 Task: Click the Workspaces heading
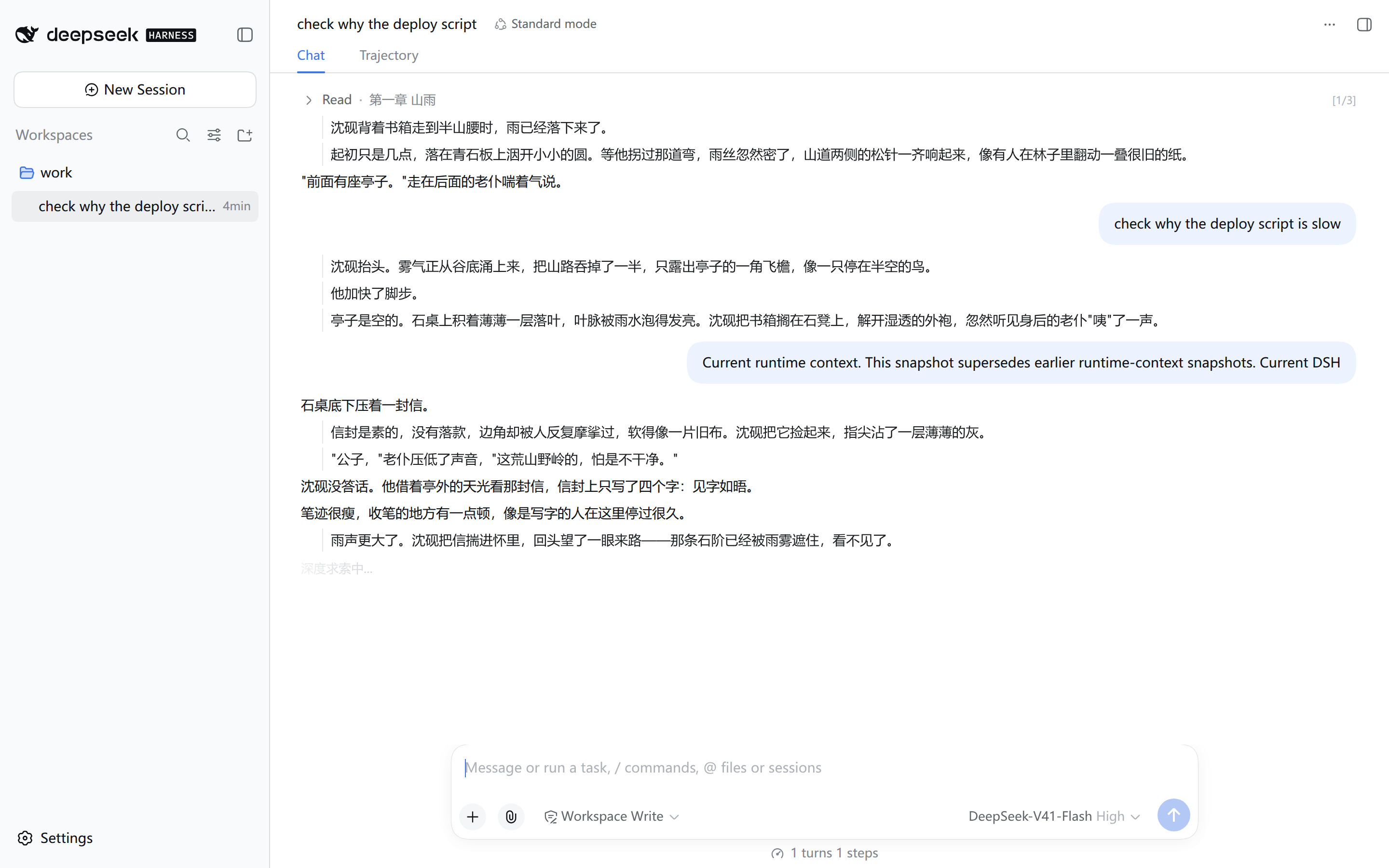click(54, 135)
